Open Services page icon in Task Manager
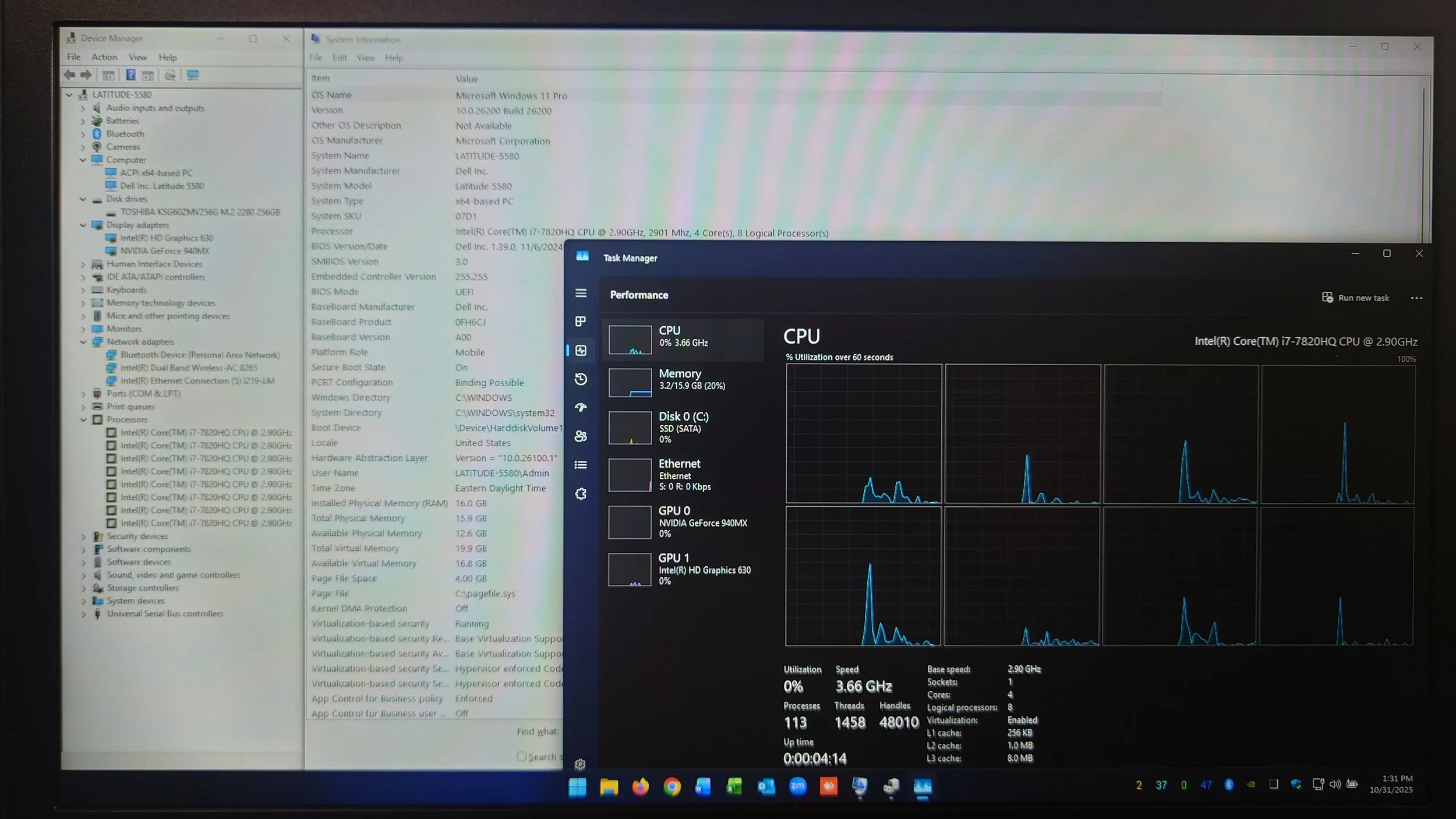 [581, 494]
